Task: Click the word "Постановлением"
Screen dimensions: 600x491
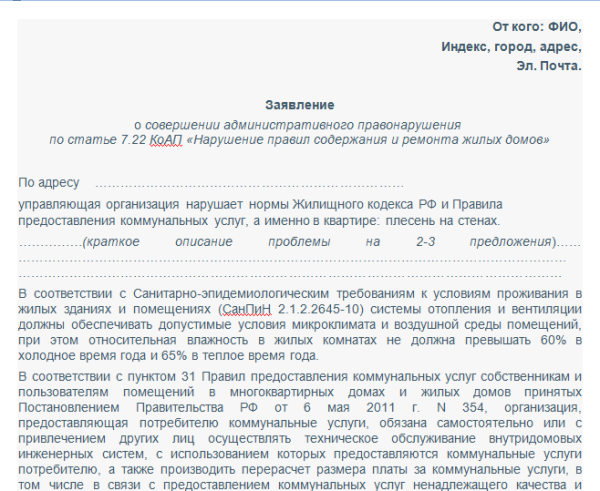Action: click(68, 408)
